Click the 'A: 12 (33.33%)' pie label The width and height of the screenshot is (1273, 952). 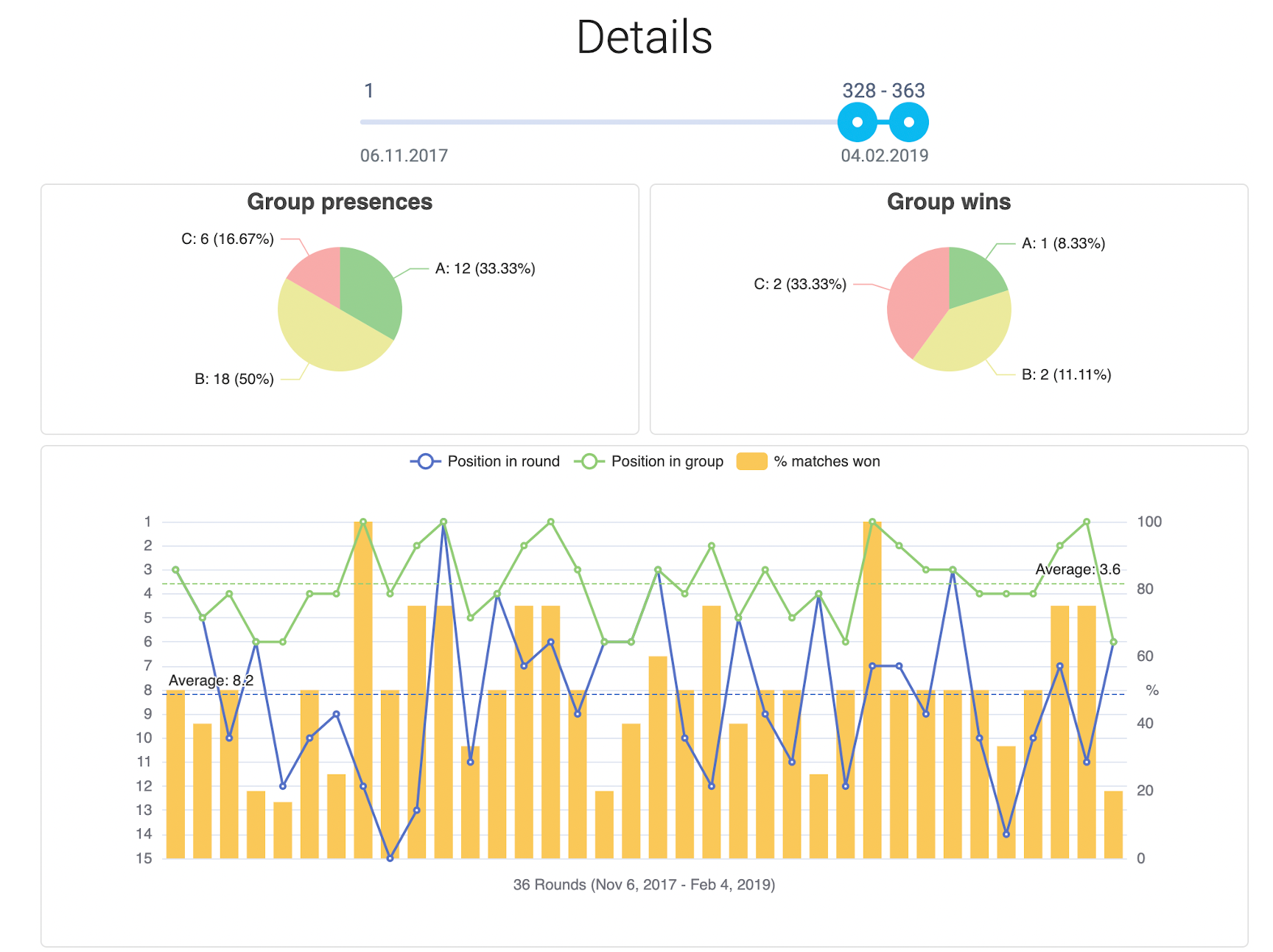click(485, 269)
